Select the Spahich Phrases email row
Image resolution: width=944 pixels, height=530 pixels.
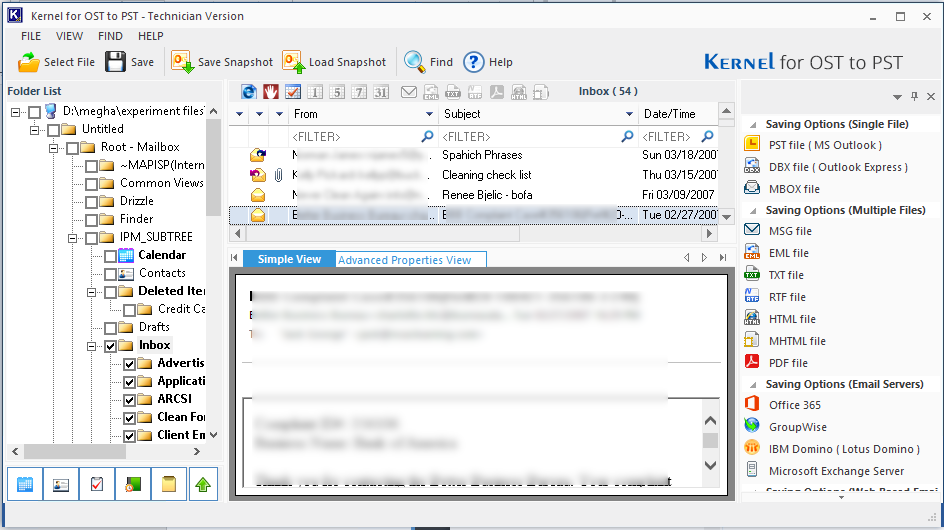tap(473, 155)
